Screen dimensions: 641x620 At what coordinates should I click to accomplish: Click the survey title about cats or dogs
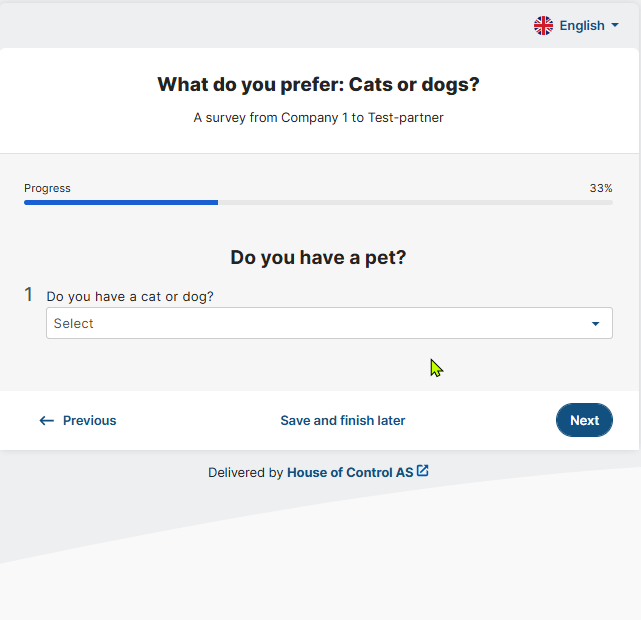318,85
